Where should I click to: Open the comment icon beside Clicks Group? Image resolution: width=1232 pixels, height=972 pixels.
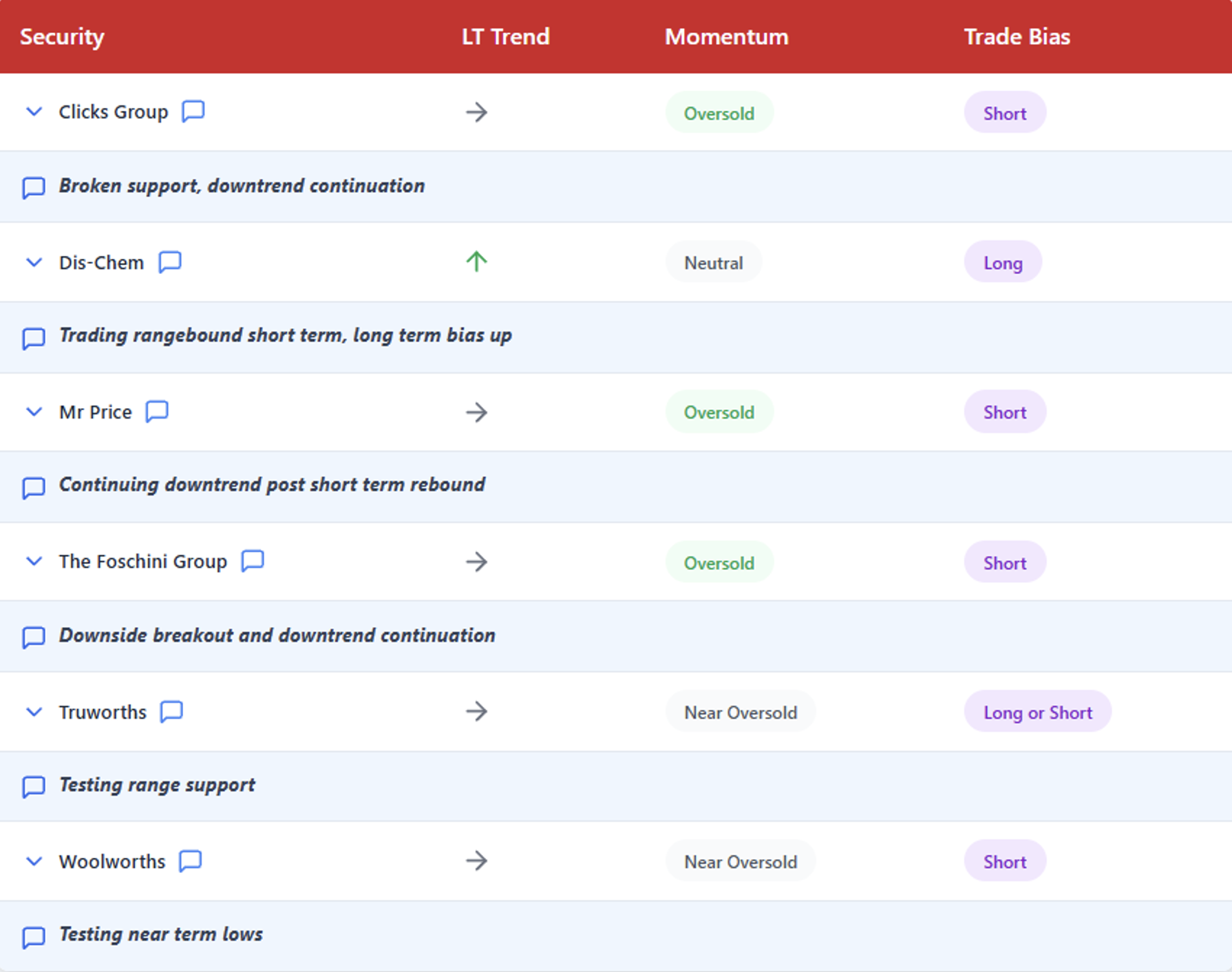click(x=193, y=111)
